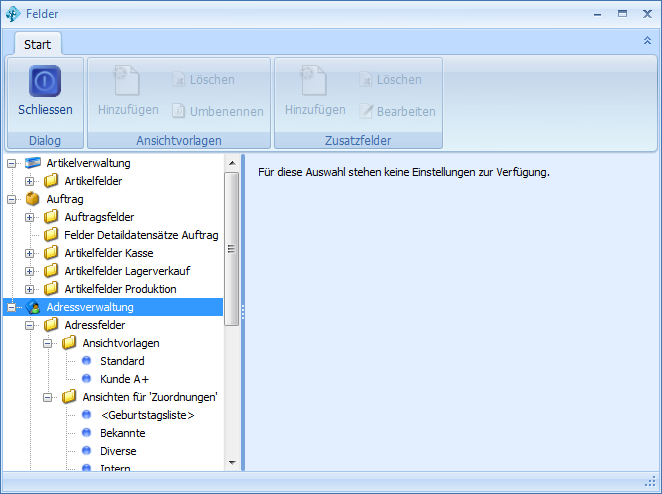The height and width of the screenshot is (494, 662).
Task: Select Felder Detaildatensätze Auftrag label
Action: (x=141, y=235)
